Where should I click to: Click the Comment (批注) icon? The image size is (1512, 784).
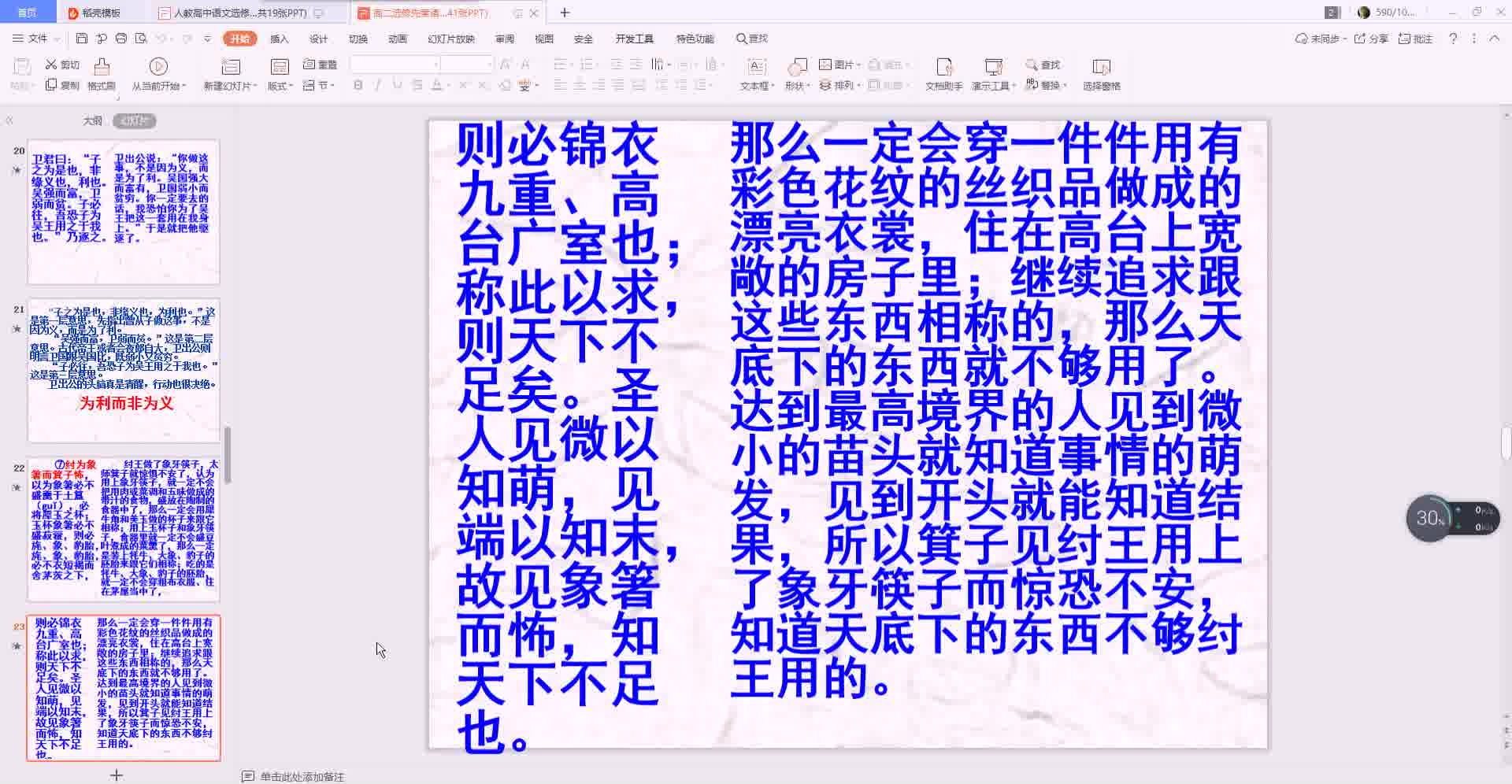tap(1415, 39)
